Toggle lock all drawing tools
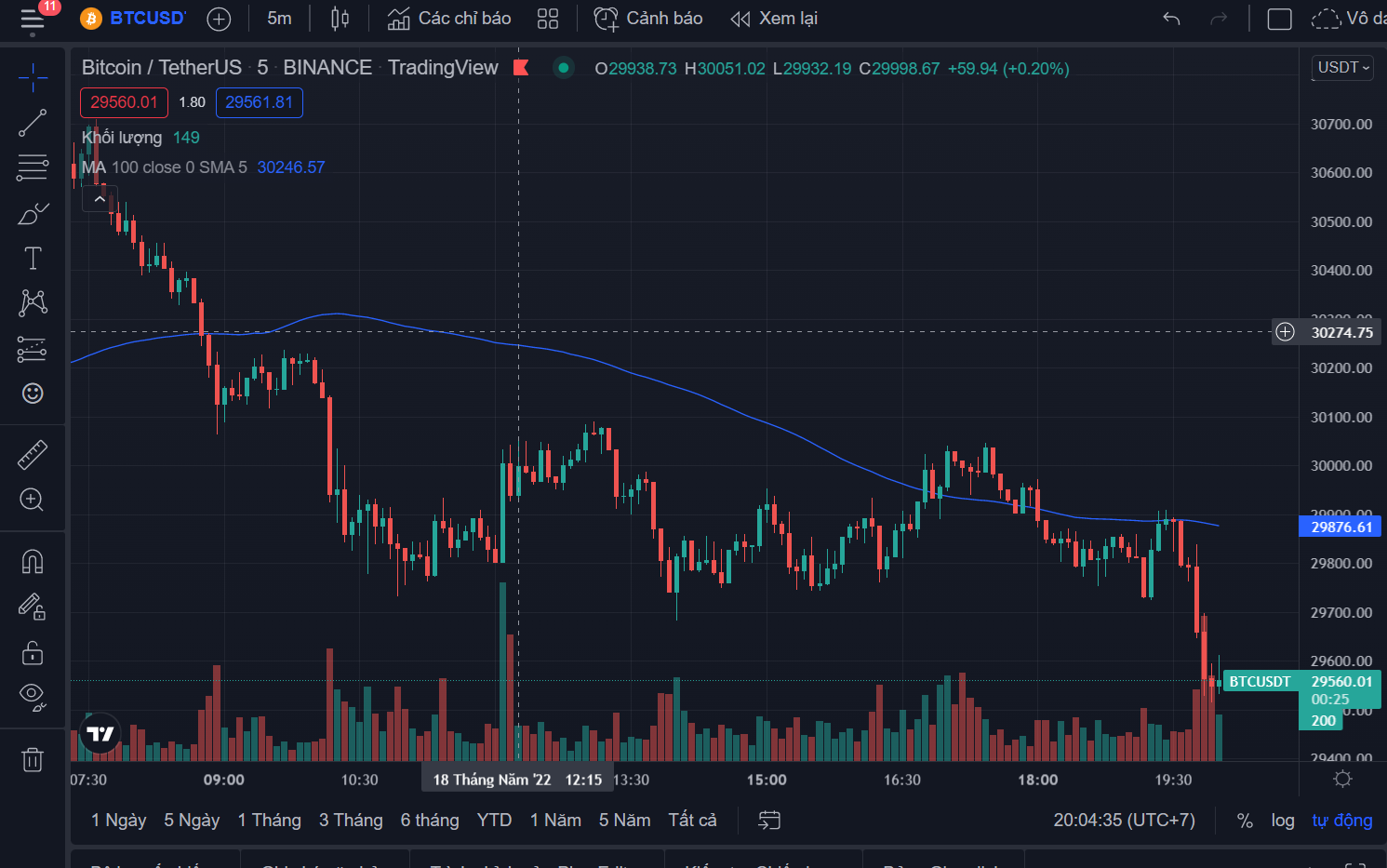Image resolution: width=1387 pixels, height=868 pixels. click(33, 653)
